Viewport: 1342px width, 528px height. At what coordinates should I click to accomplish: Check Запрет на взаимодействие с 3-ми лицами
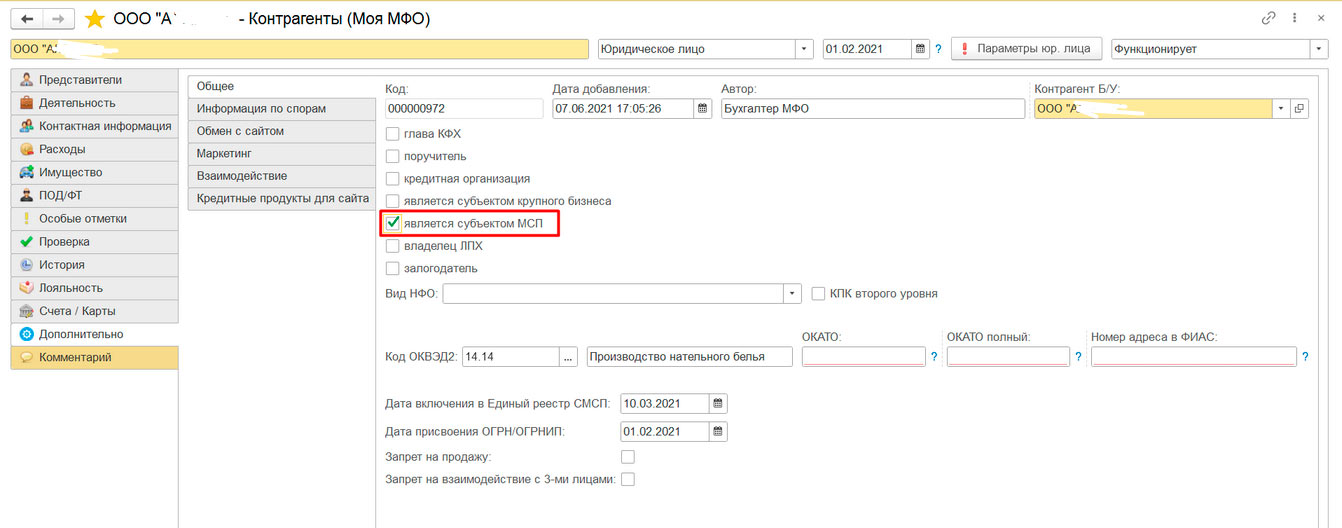(628, 479)
